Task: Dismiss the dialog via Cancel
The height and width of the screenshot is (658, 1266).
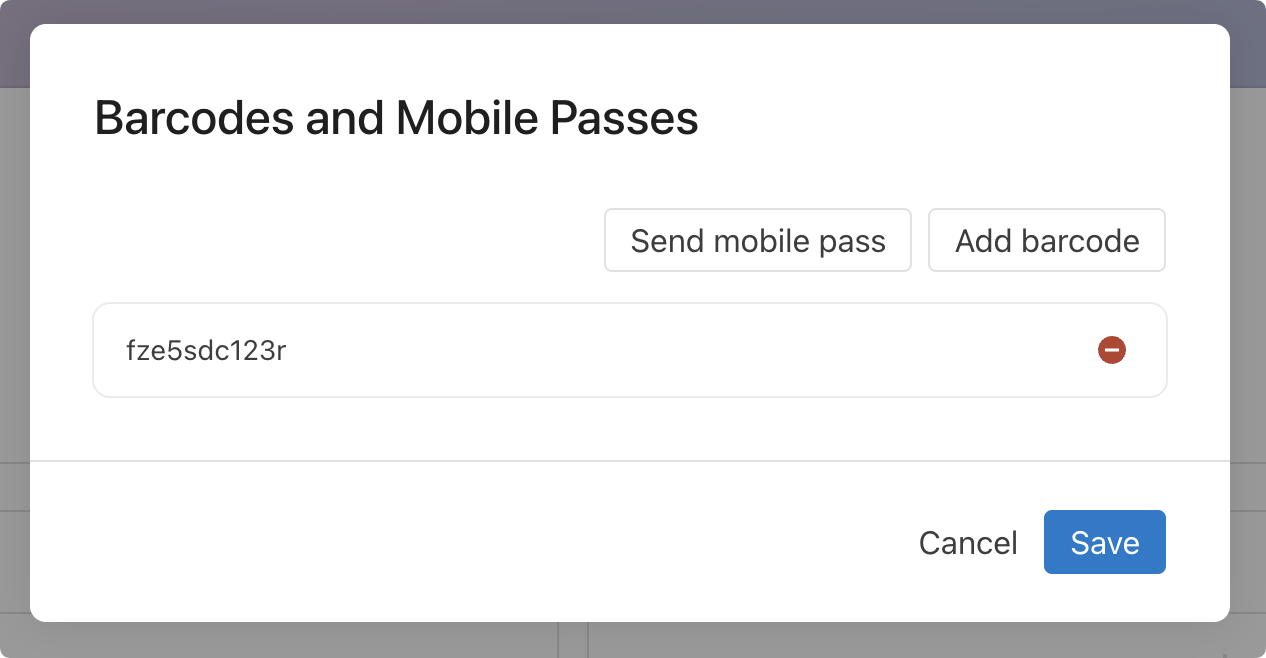Action: tap(968, 543)
